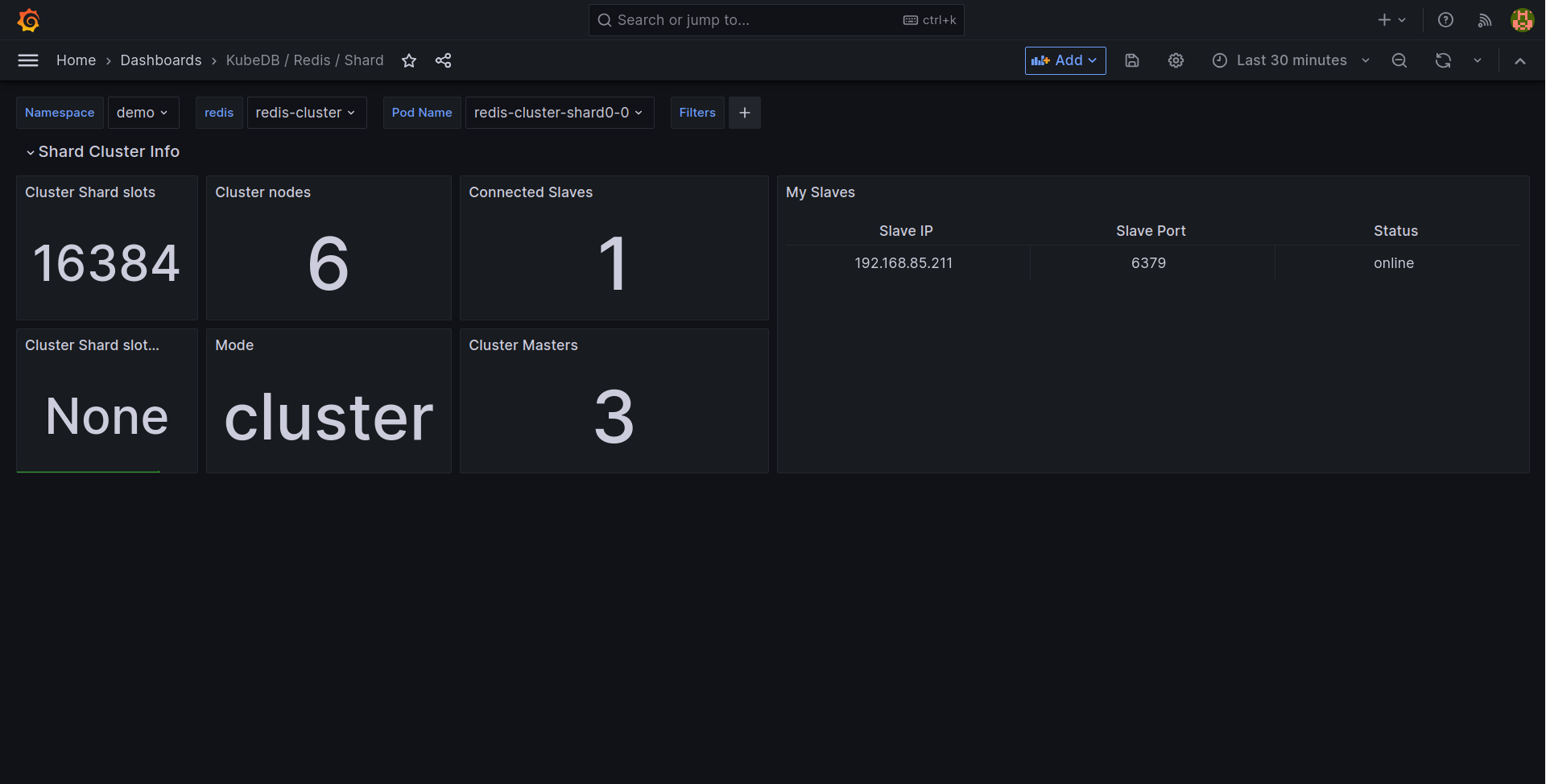1546x784 pixels.
Task: Open dashboard settings with the gear icon
Action: (x=1176, y=60)
